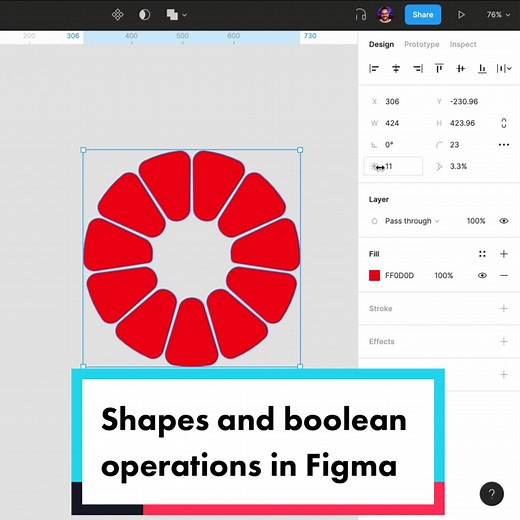Add a stroke with plus icon
The image size is (520, 520).
coord(504,308)
